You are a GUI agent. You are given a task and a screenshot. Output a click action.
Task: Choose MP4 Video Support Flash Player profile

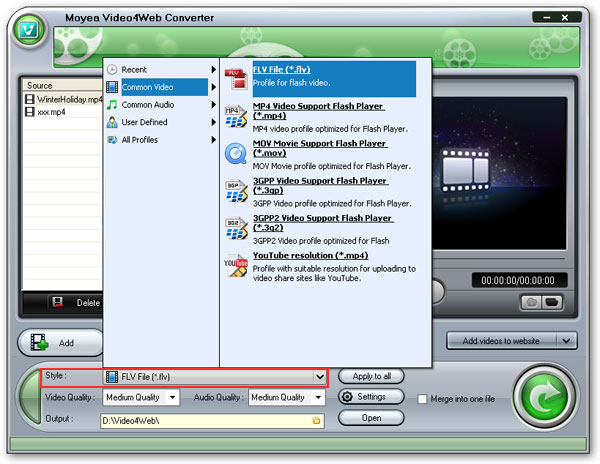(x=320, y=117)
